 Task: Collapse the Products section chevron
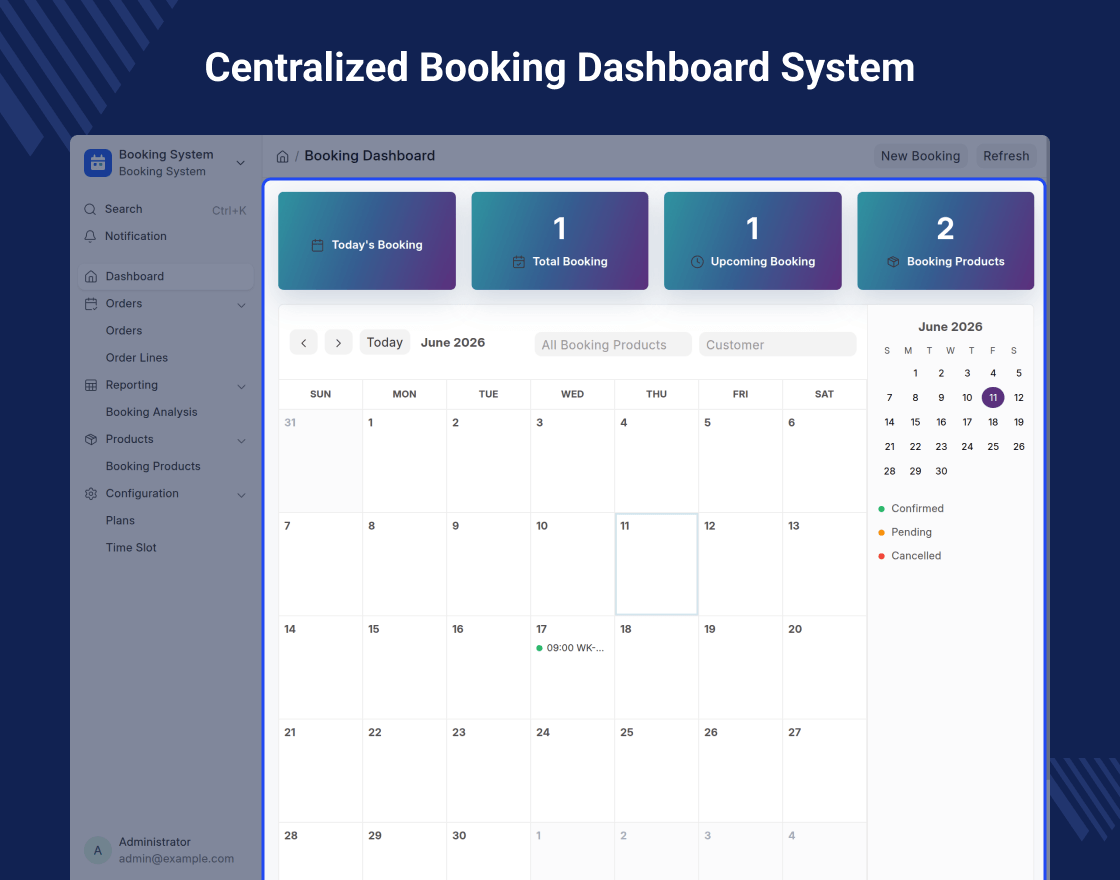tap(241, 441)
